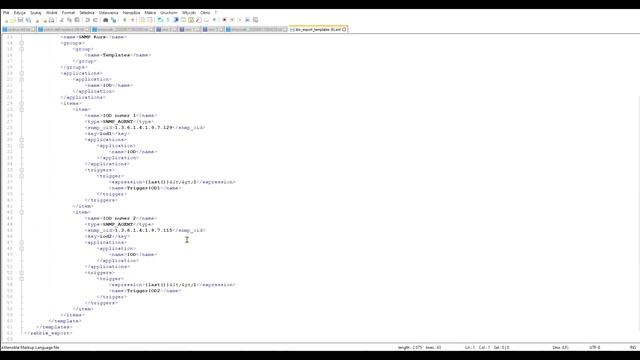Start macro recording with the record icon
640x360 pixels.
click(224, 20)
